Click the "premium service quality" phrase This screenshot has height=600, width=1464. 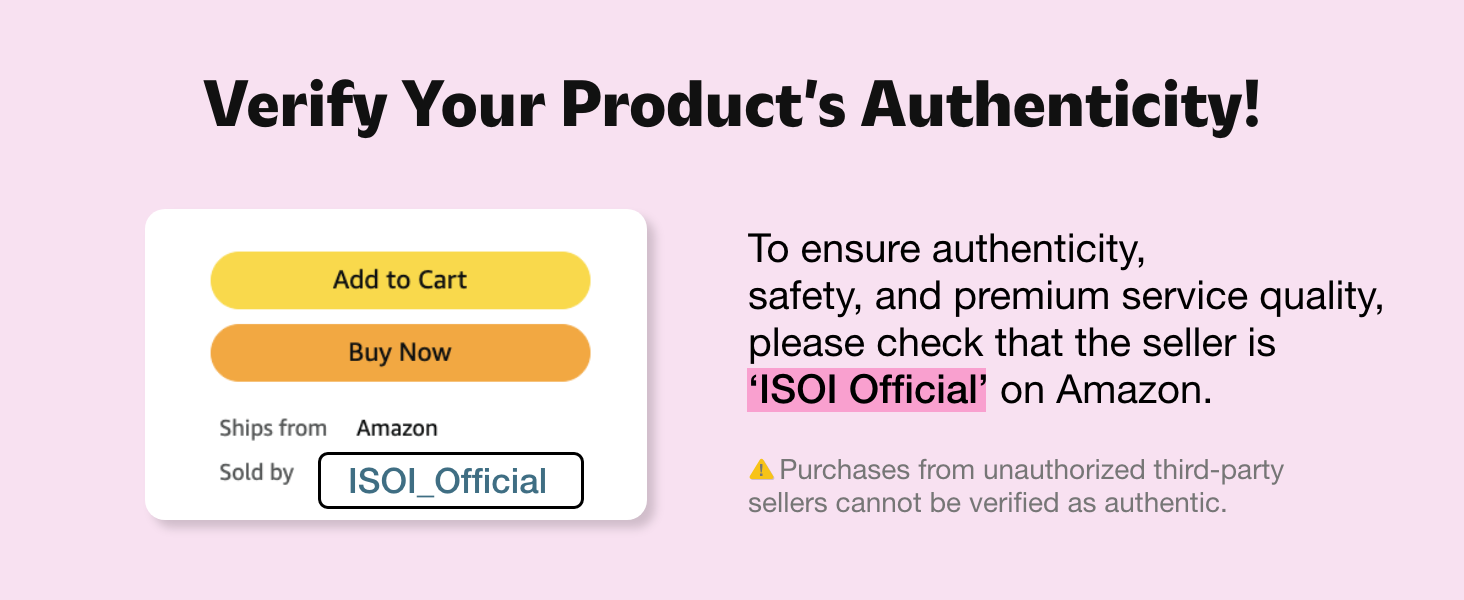[x=1168, y=297]
